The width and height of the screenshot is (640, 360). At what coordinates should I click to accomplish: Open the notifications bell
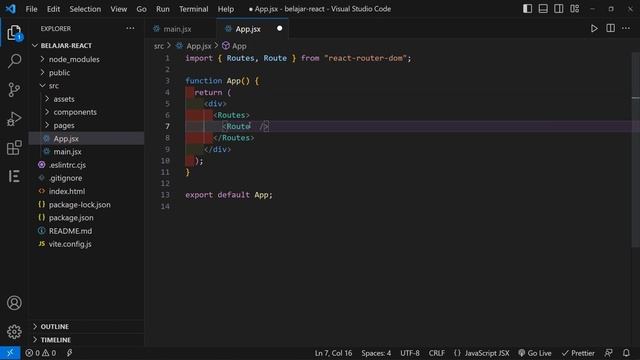tap(626, 353)
